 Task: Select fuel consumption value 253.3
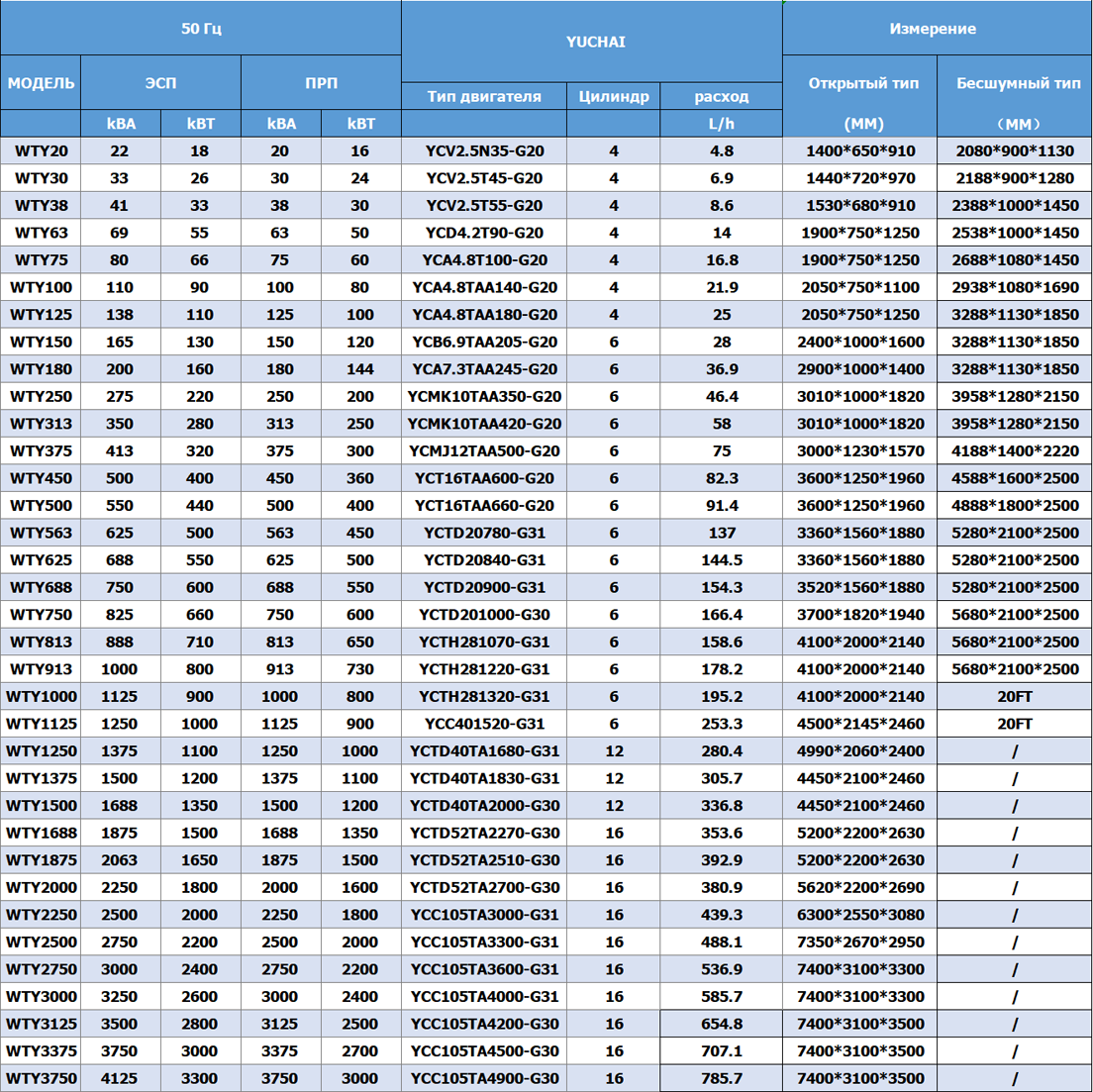point(722,724)
